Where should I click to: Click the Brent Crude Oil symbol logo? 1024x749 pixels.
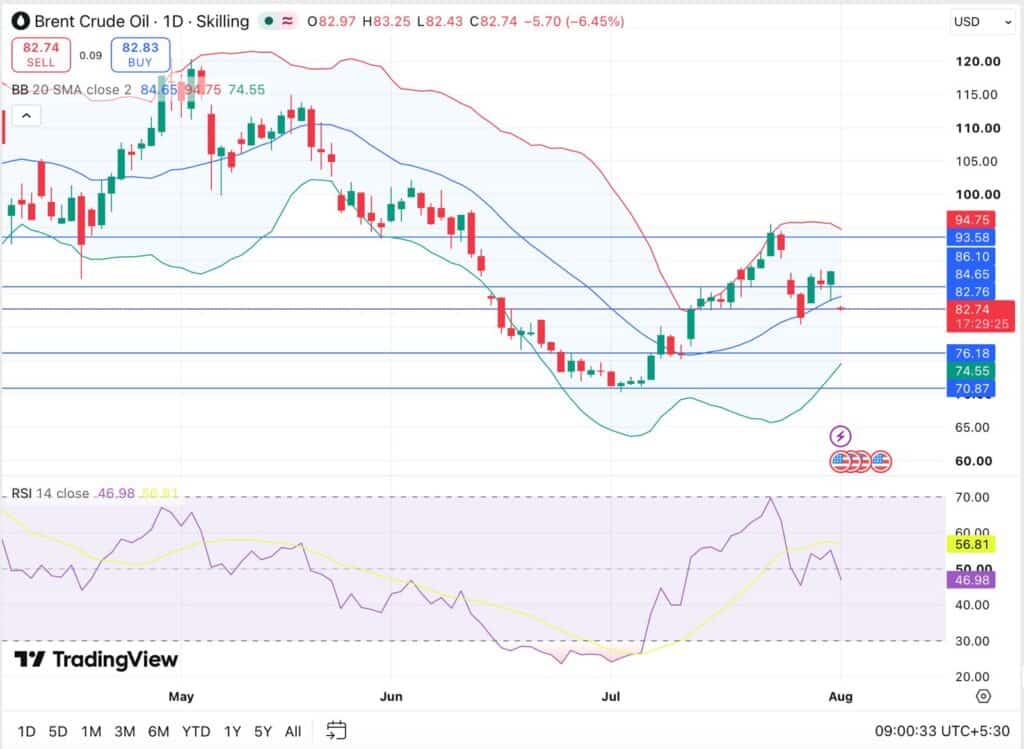[21, 22]
